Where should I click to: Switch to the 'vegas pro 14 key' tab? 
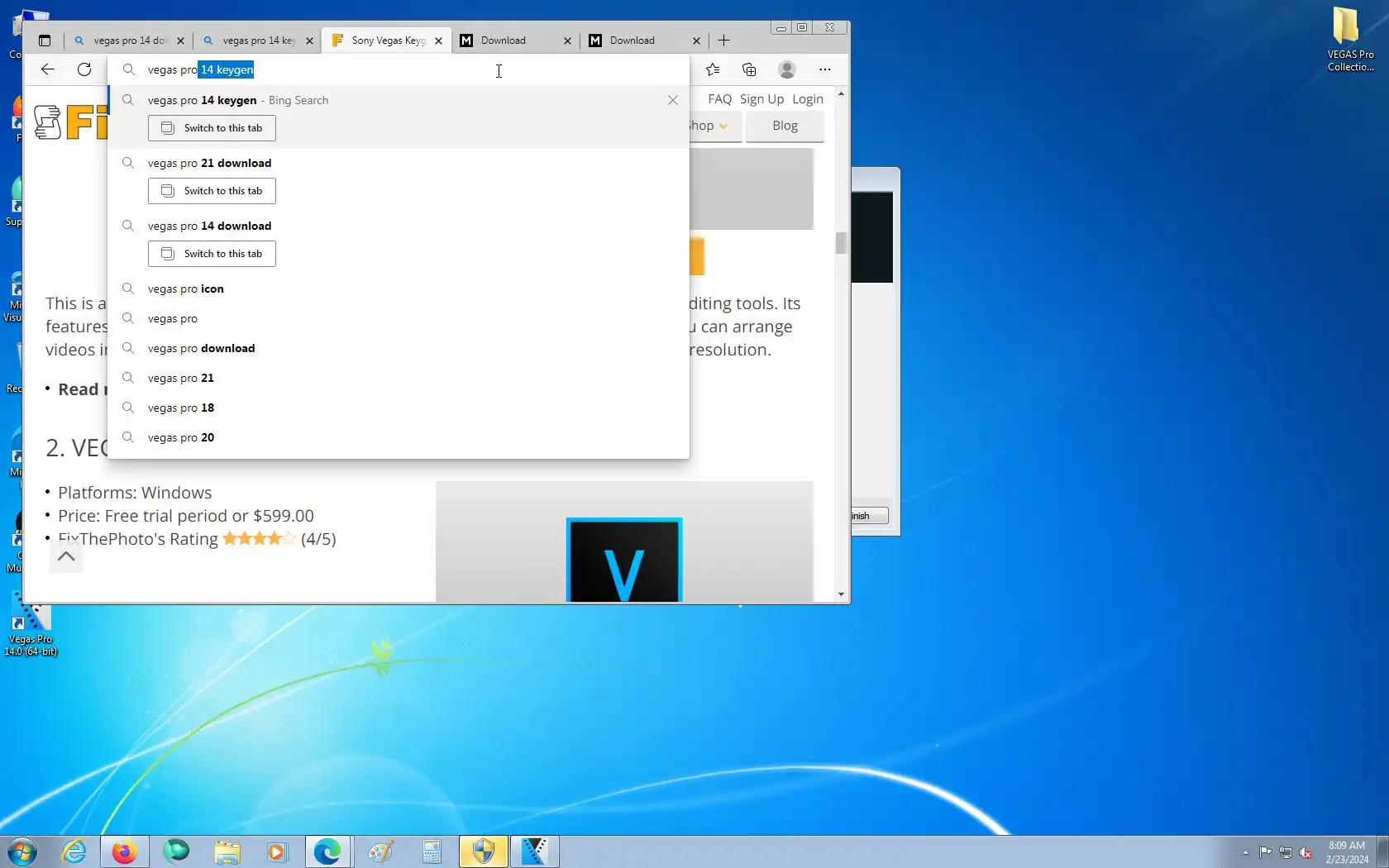[258, 41]
